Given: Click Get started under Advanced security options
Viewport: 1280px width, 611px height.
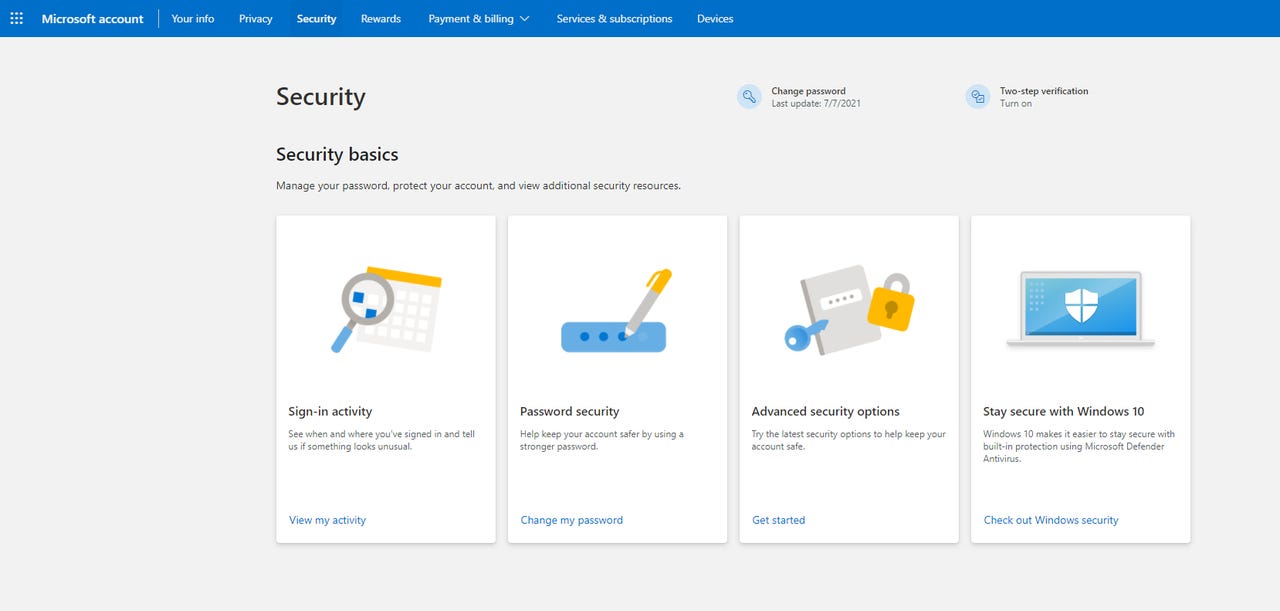Looking at the screenshot, I should tap(778, 520).
